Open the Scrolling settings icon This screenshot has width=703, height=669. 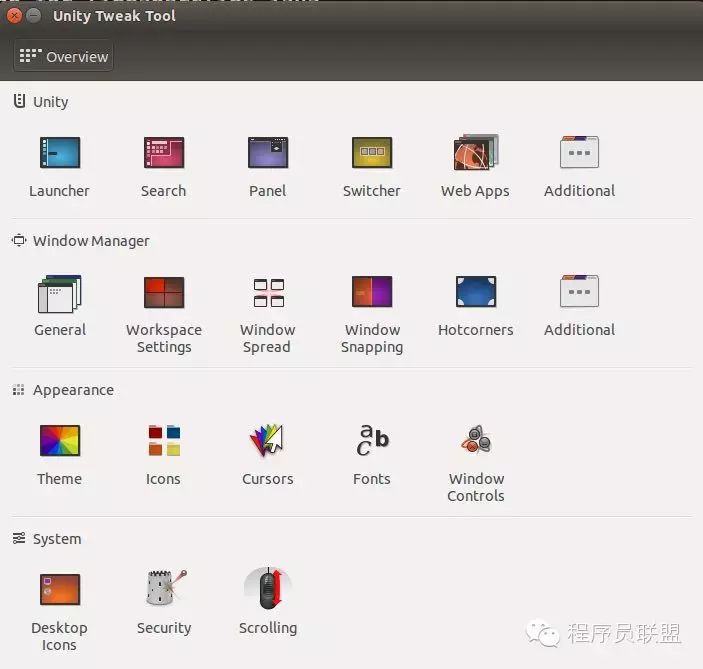pyautogui.click(x=268, y=588)
